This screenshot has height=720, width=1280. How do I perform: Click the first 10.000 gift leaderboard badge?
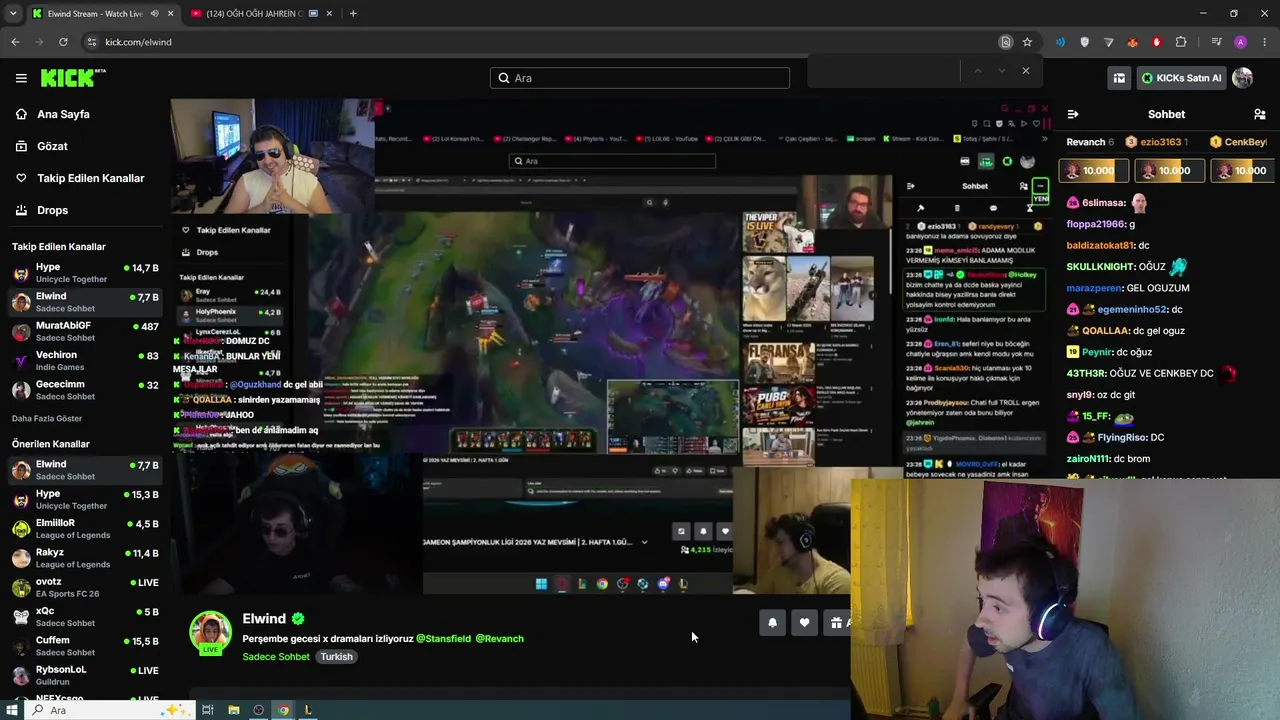pyautogui.click(x=1094, y=171)
